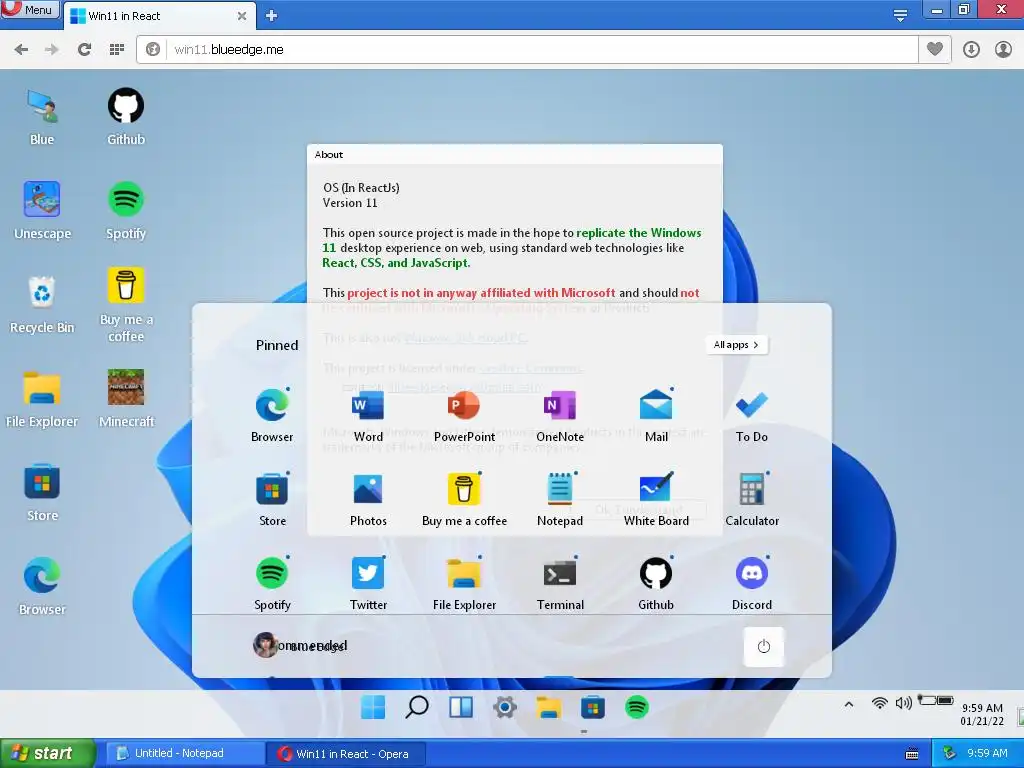Image resolution: width=1024 pixels, height=768 pixels.
Task: Click the power button in Start menu
Action: (x=763, y=647)
